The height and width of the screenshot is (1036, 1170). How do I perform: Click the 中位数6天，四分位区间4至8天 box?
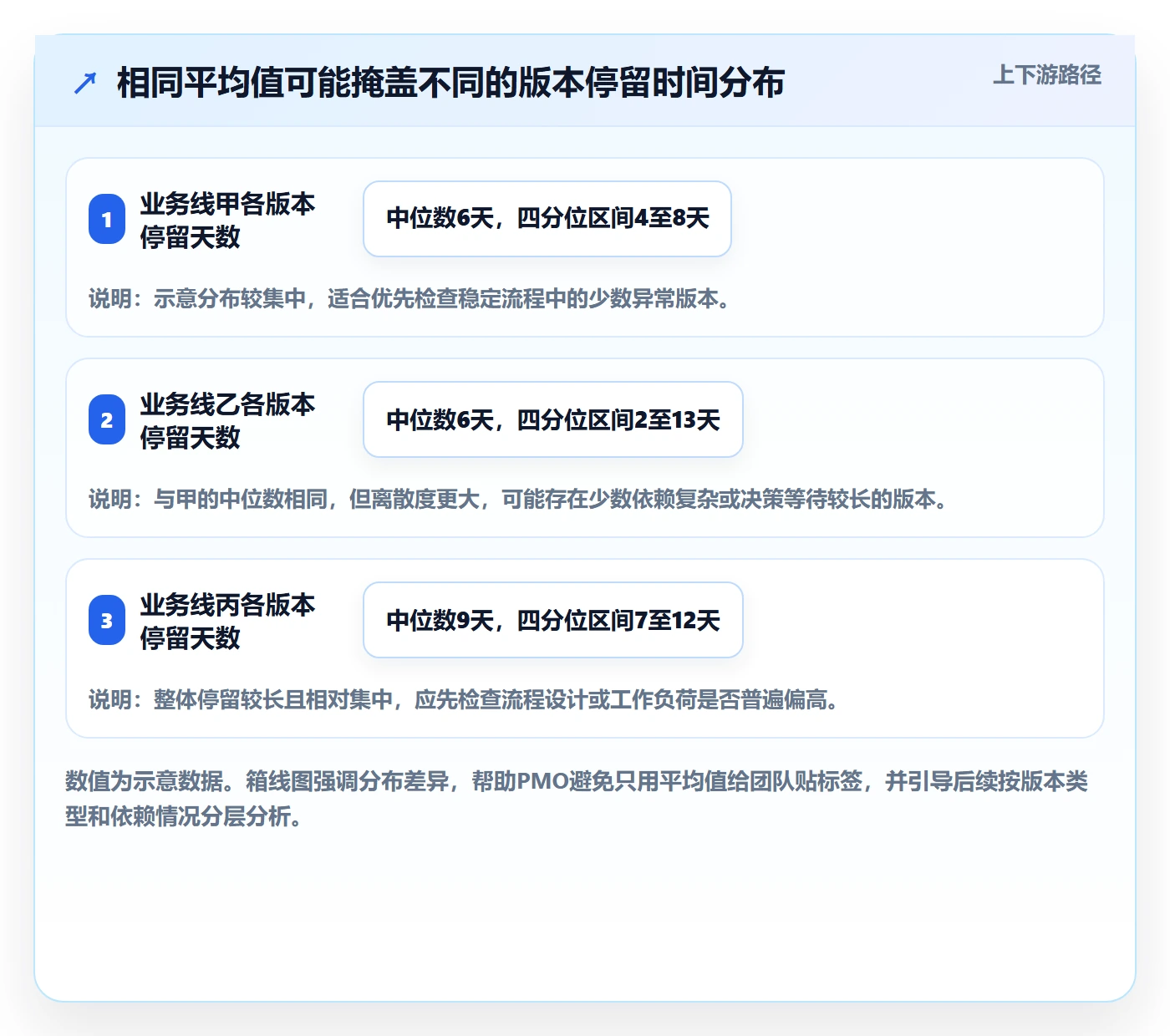pos(547,219)
